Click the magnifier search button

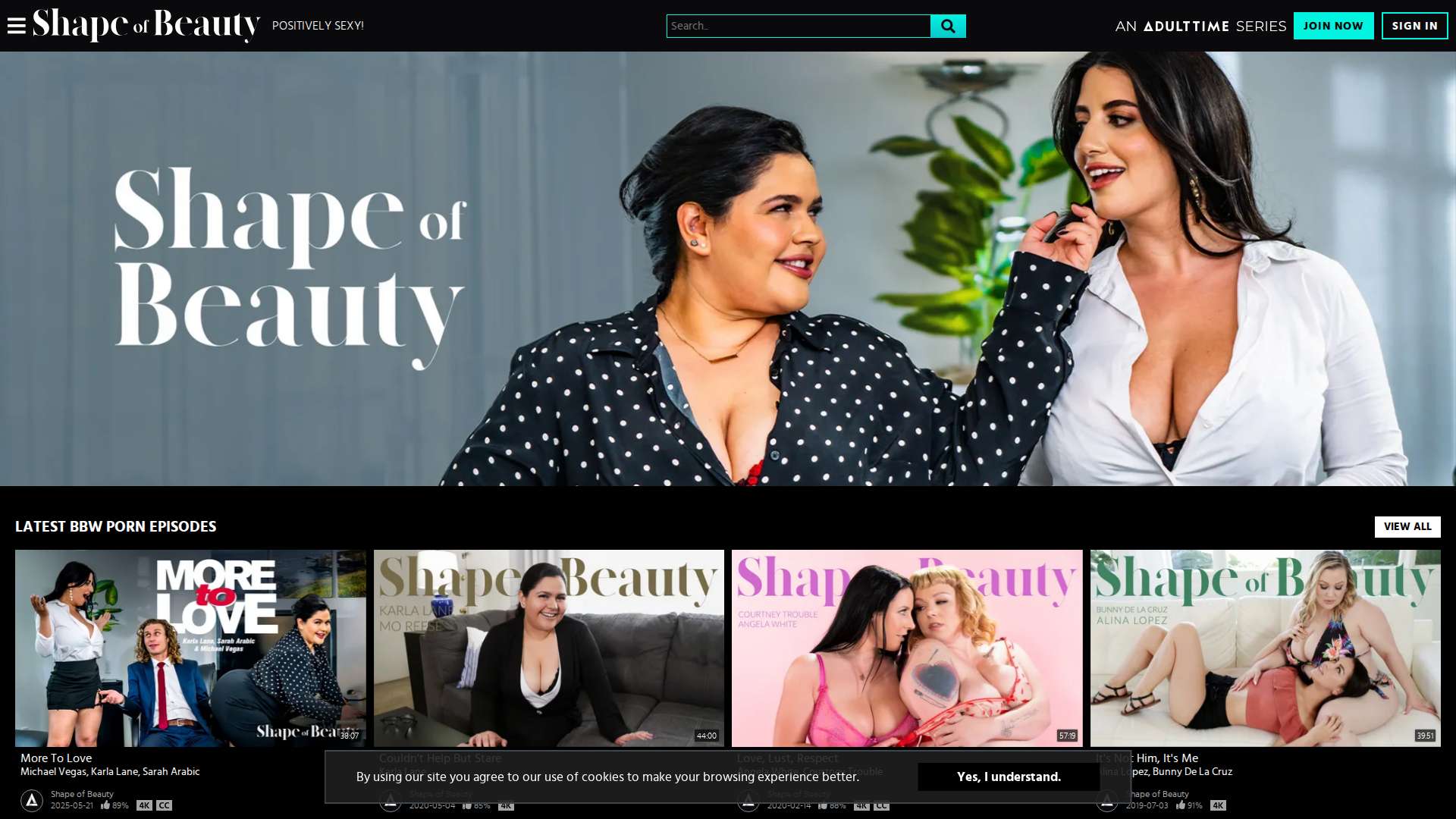[948, 26]
